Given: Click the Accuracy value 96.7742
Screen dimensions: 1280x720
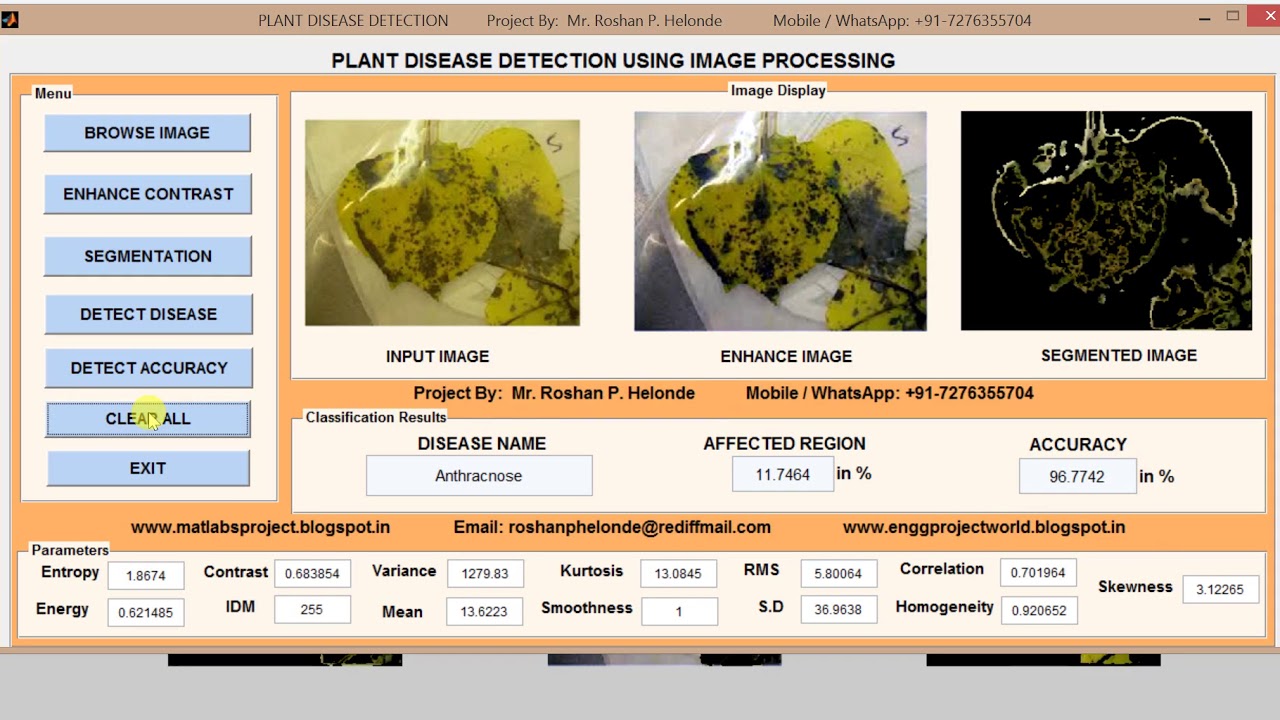Looking at the screenshot, I should (x=1077, y=477).
